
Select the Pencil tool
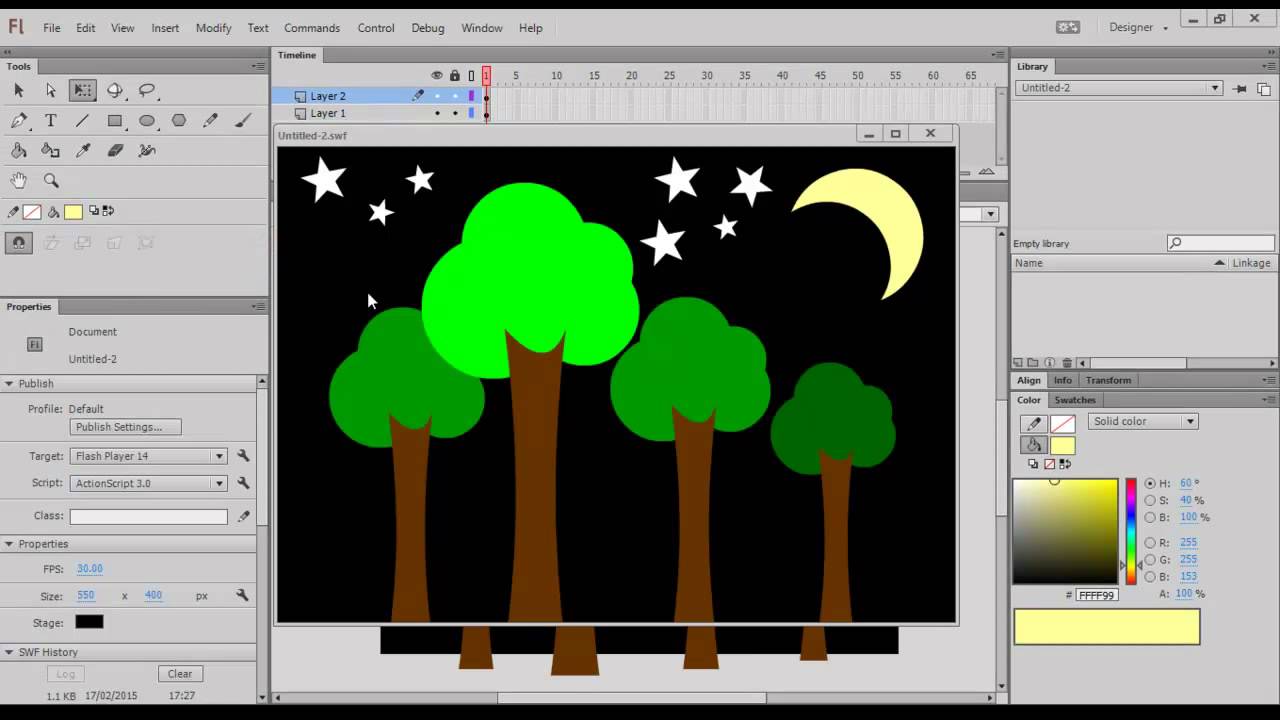coord(211,121)
